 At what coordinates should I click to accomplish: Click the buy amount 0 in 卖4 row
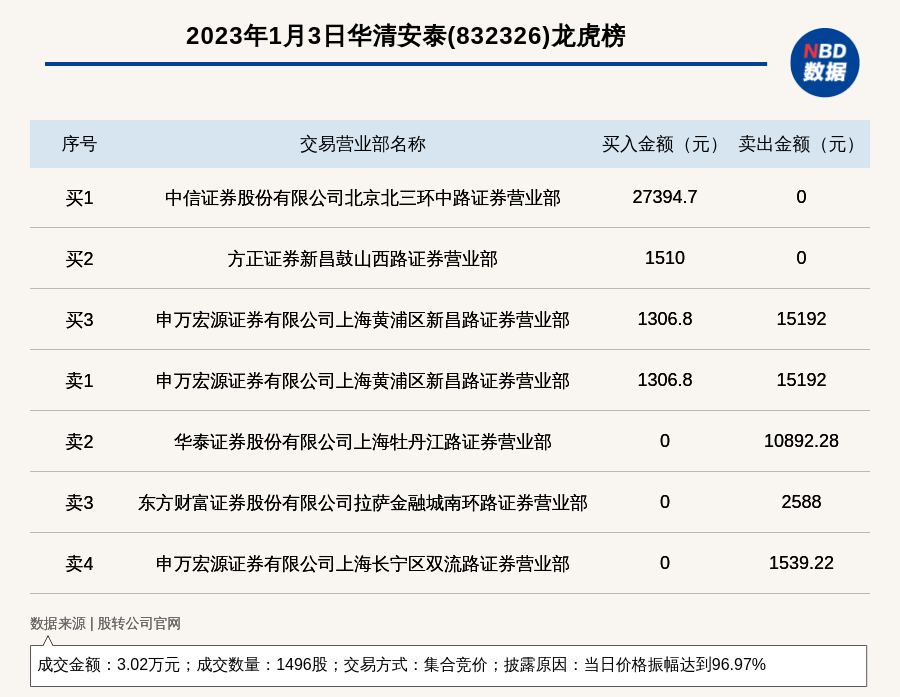665,563
